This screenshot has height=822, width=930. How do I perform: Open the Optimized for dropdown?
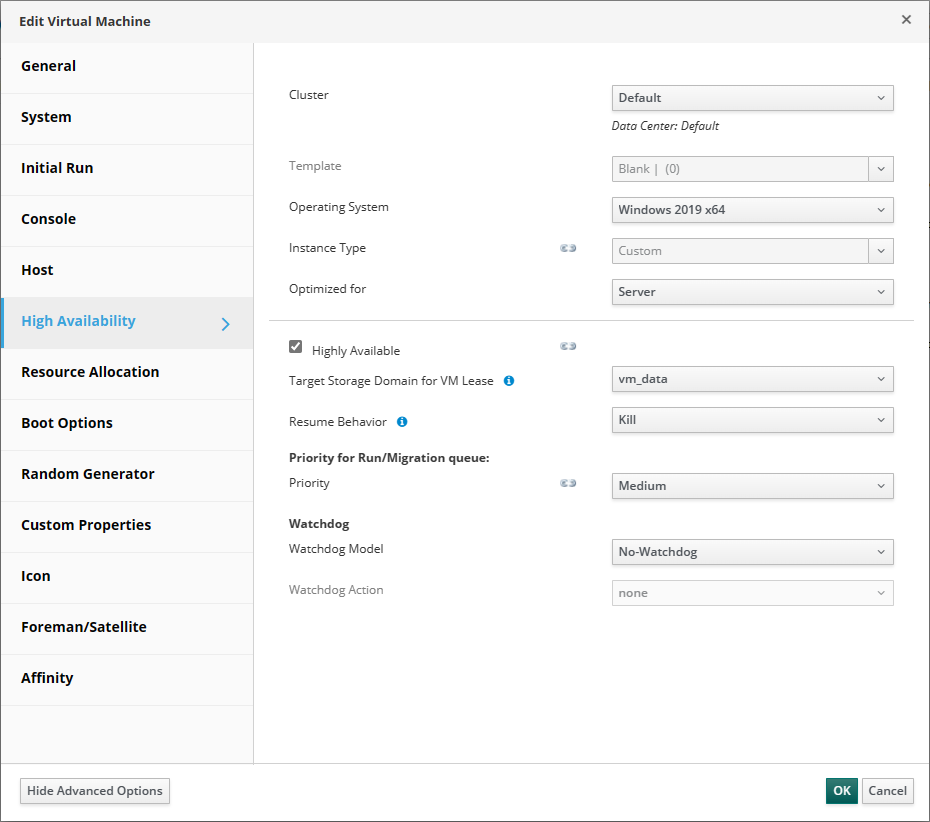pyautogui.click(x=752, y=292)
